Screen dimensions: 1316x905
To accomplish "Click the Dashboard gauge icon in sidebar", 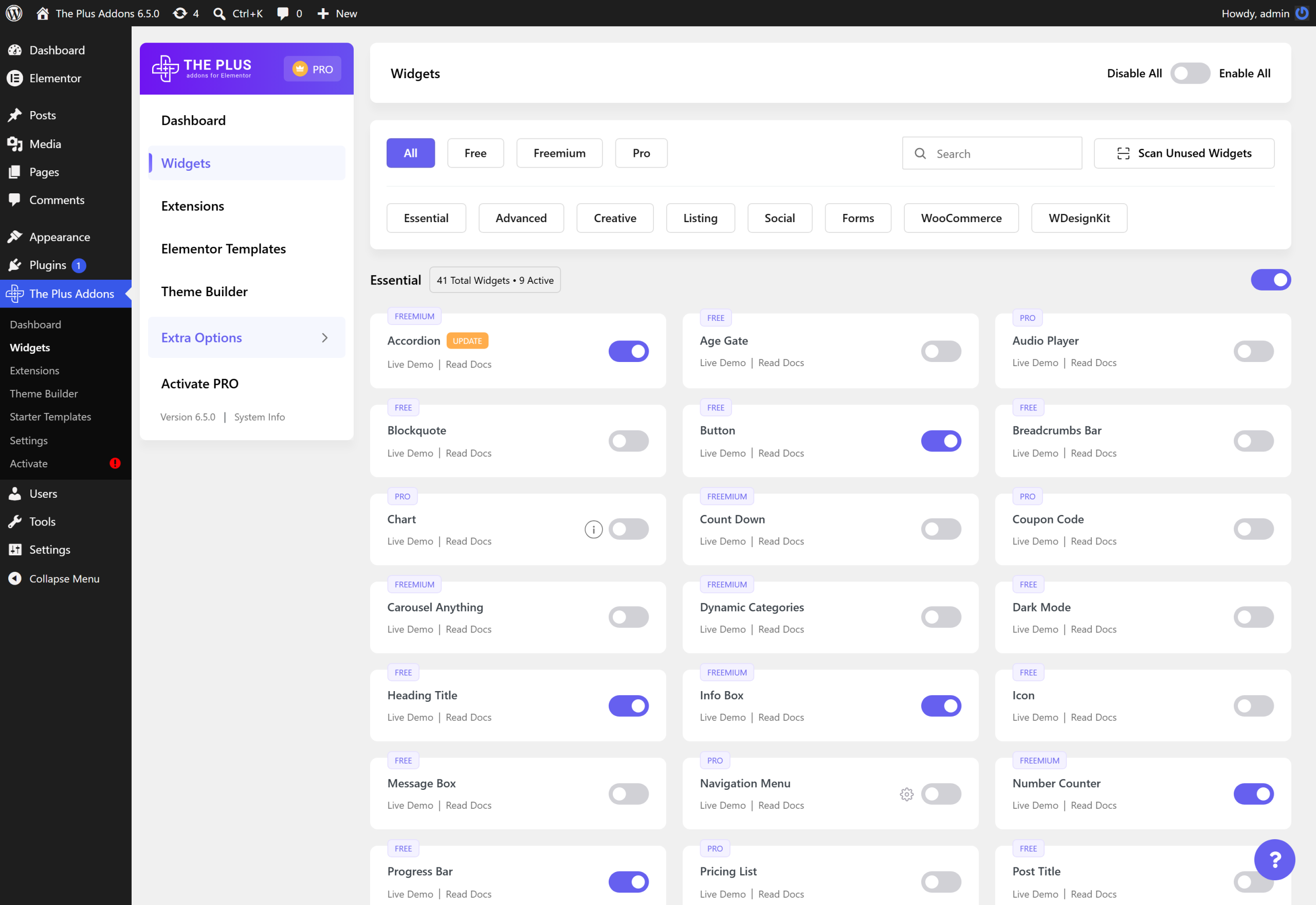I will 15,50.
